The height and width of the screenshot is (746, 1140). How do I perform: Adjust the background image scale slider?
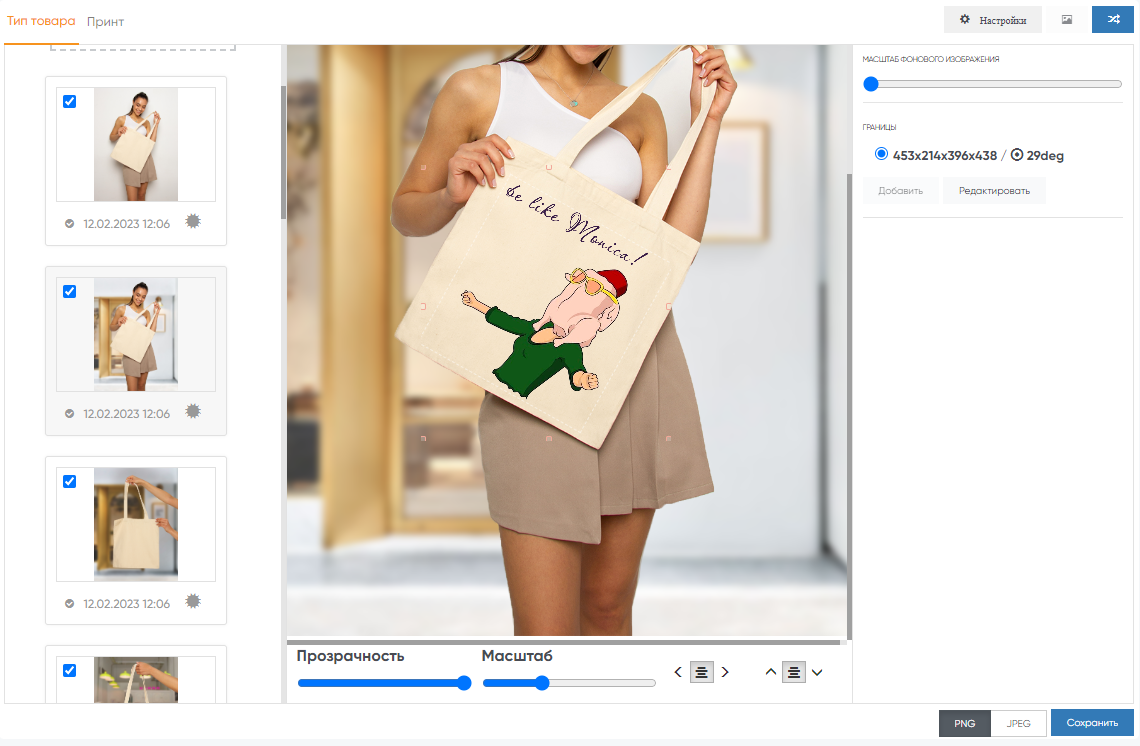(992, 84)
